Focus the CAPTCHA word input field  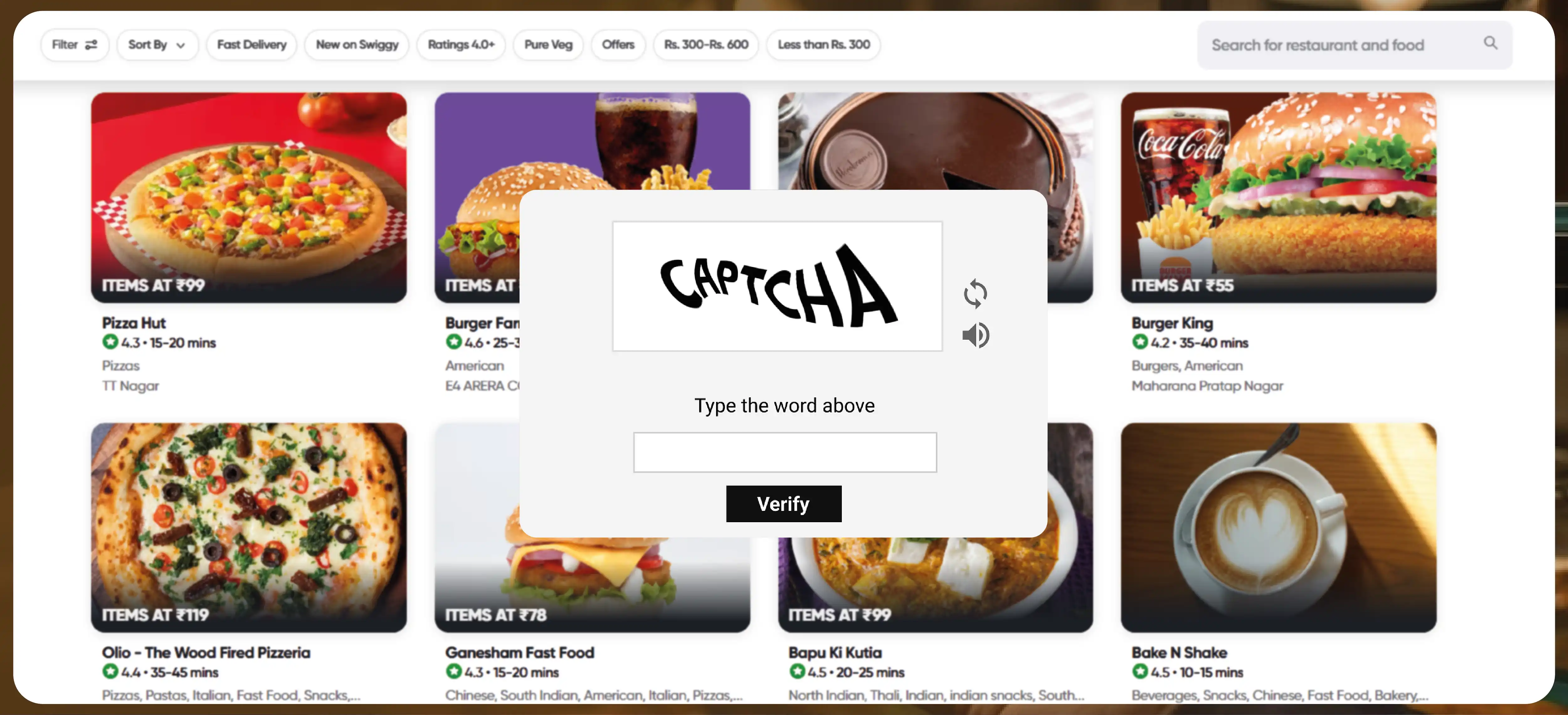(x=784, y=452)
